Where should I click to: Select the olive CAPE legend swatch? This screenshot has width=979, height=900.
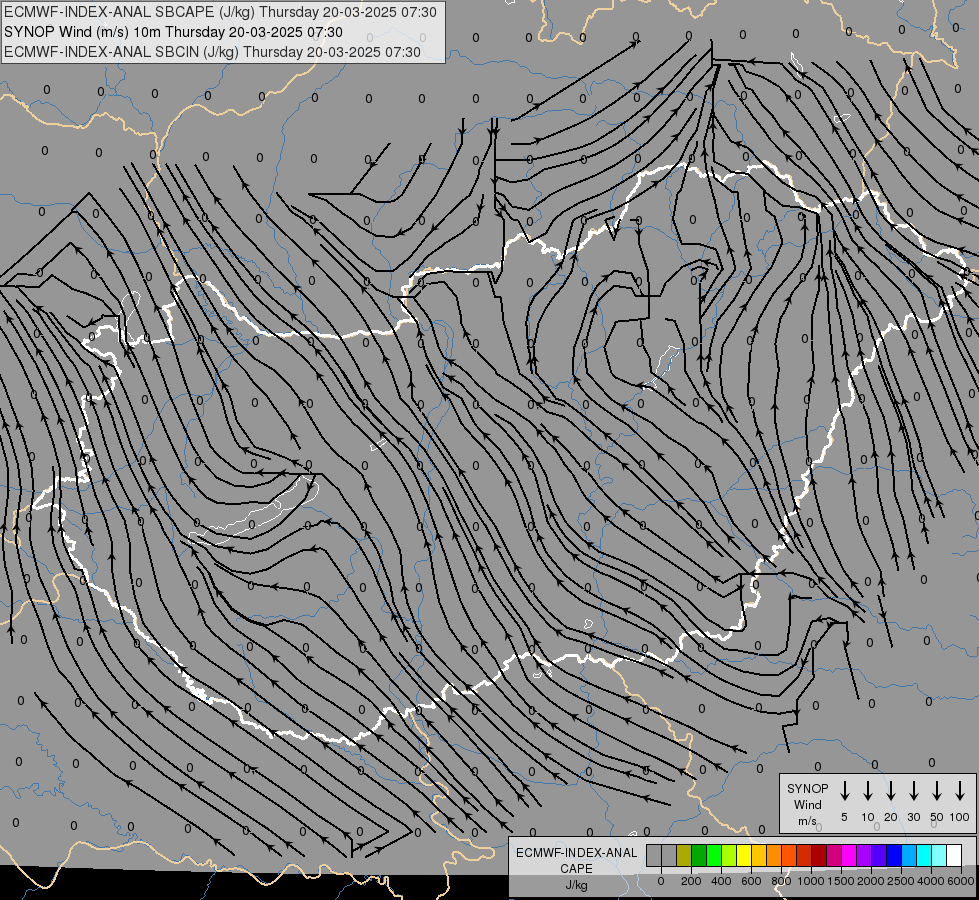684,855
